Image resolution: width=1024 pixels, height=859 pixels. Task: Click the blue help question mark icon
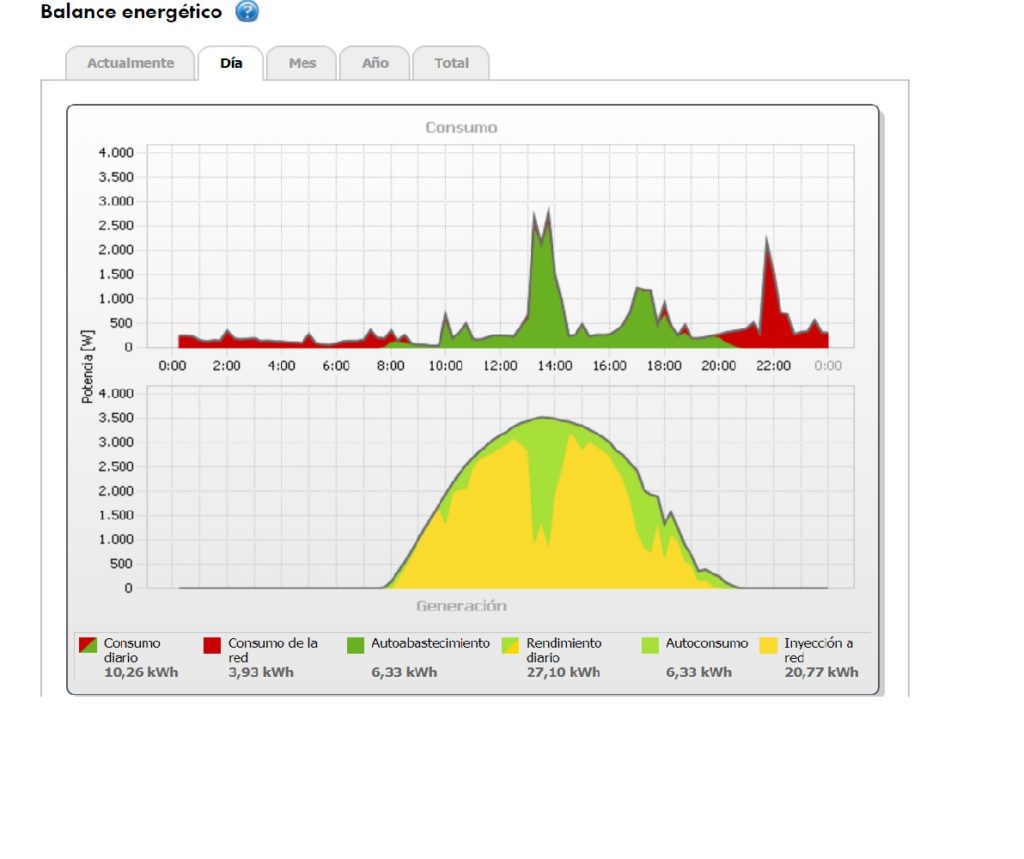point(247,12)
